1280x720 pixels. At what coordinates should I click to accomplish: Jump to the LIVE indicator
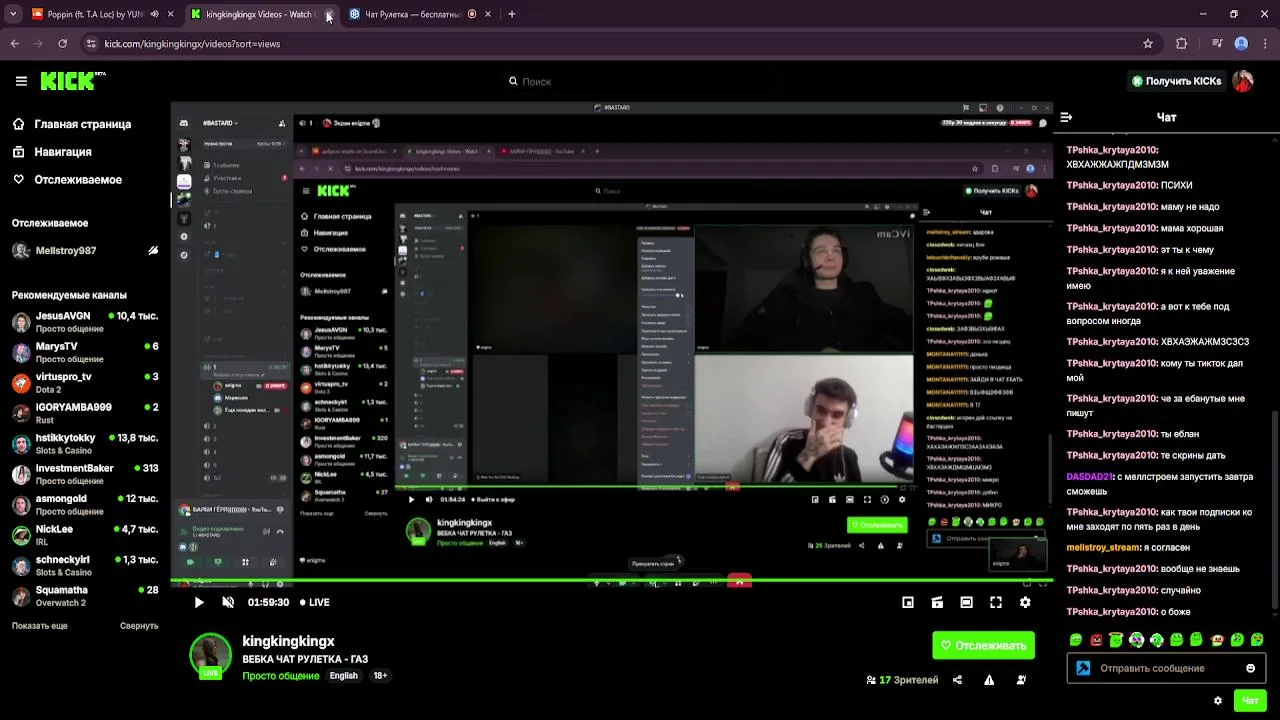tap(315, 602)
